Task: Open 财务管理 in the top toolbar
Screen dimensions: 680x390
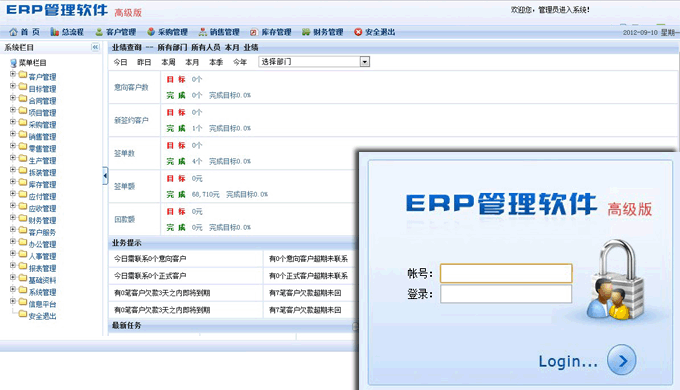Action: 323,32
